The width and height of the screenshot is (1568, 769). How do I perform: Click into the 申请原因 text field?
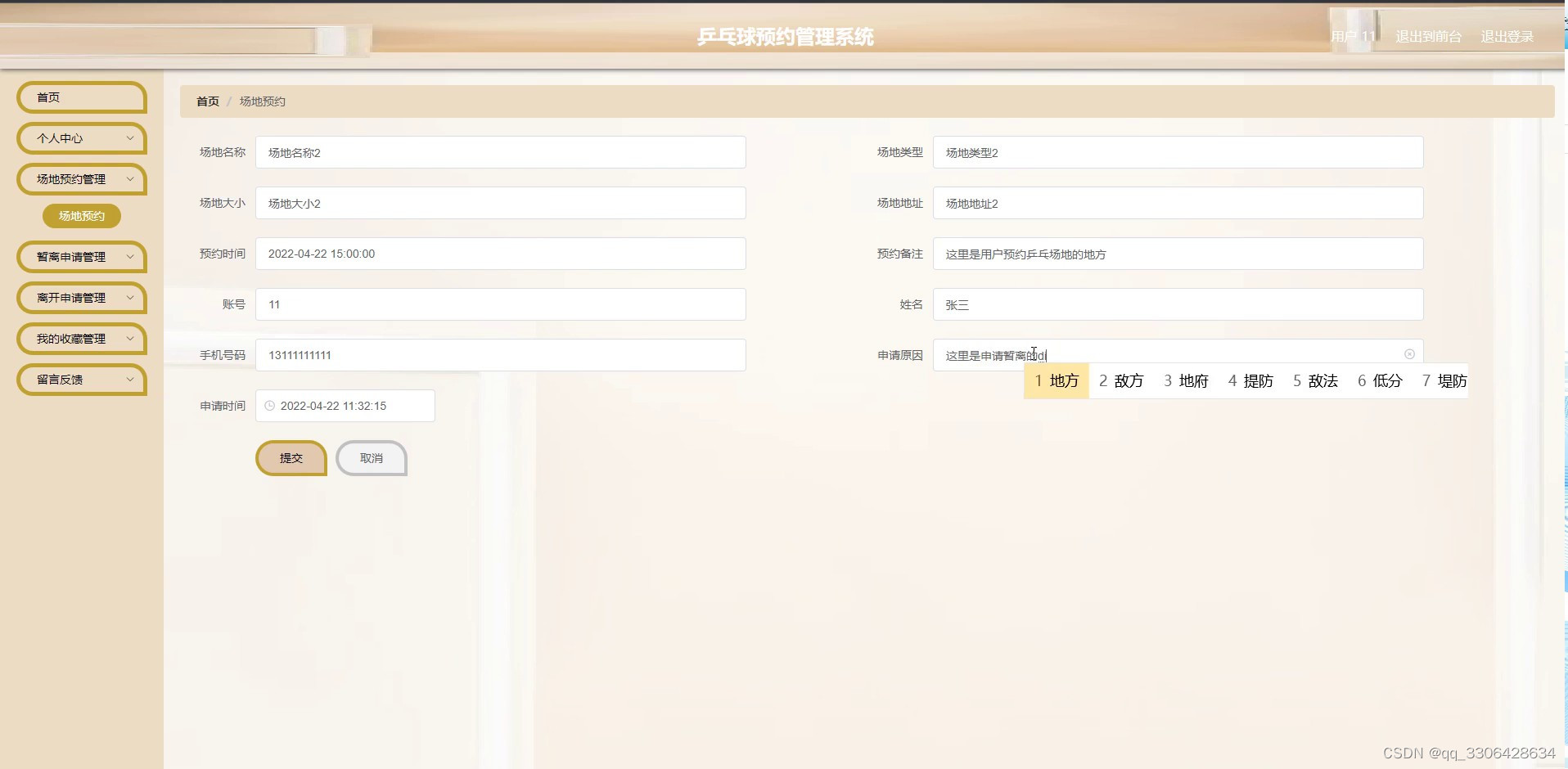point(1178,355)
